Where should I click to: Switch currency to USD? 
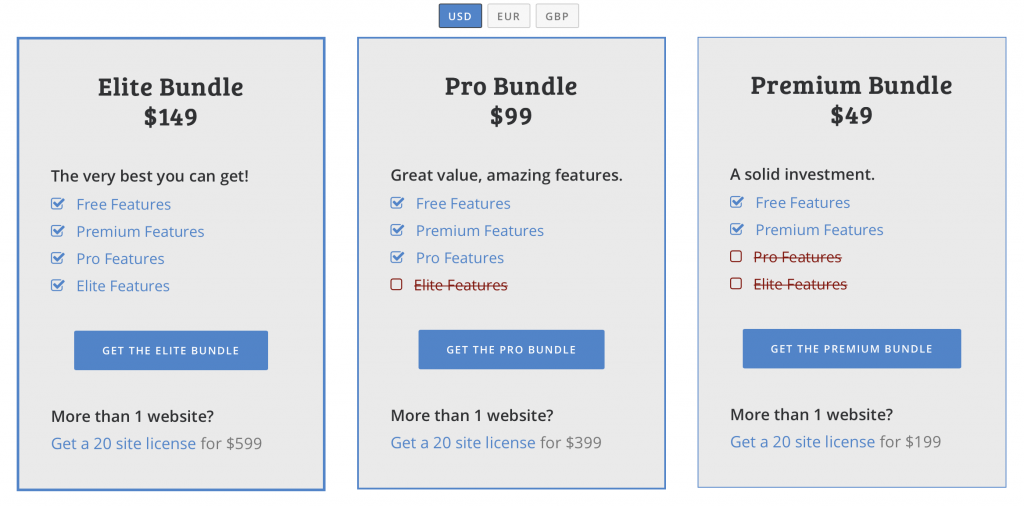click(x=460, y=16)
